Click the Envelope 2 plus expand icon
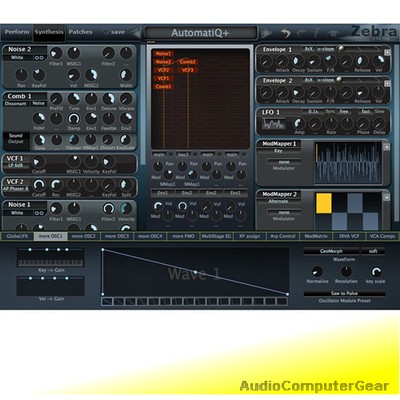The width and height of the screenshot is (400, 400). click(x=387, y=84)
